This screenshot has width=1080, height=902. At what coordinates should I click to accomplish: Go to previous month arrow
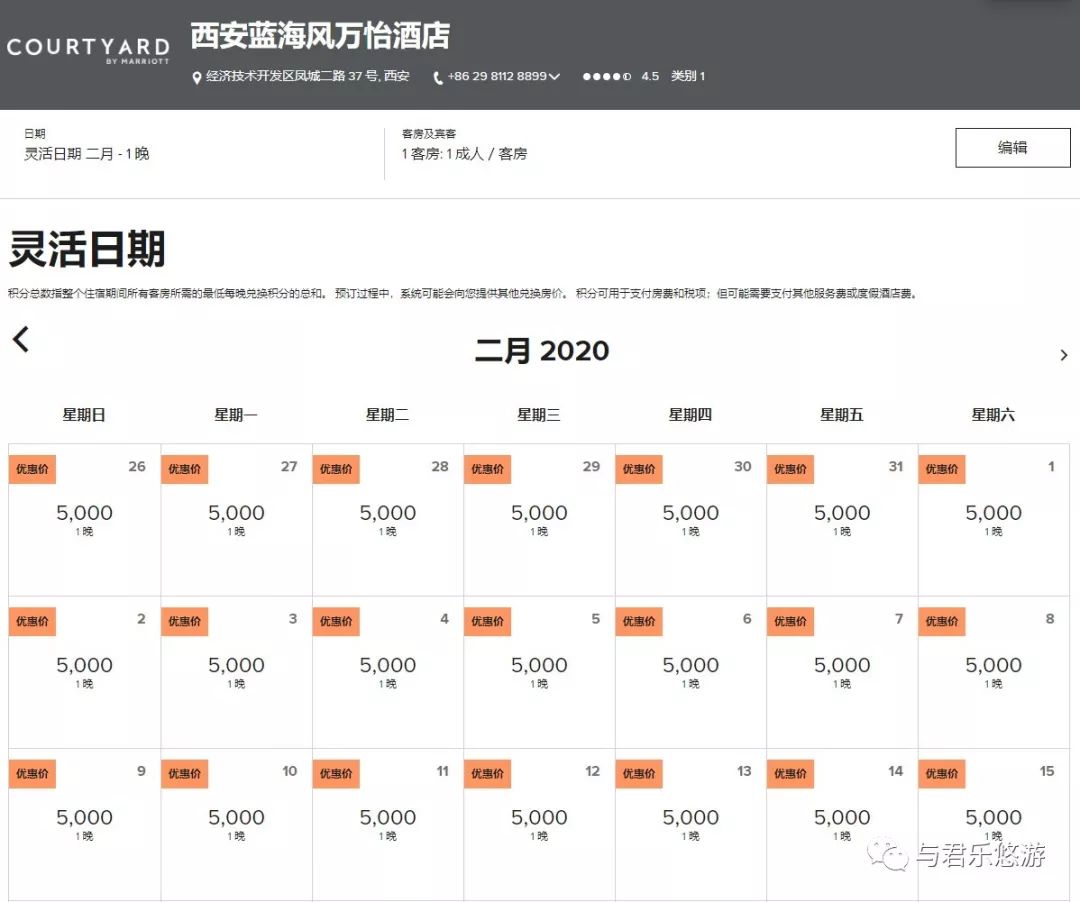coord(21,339)
